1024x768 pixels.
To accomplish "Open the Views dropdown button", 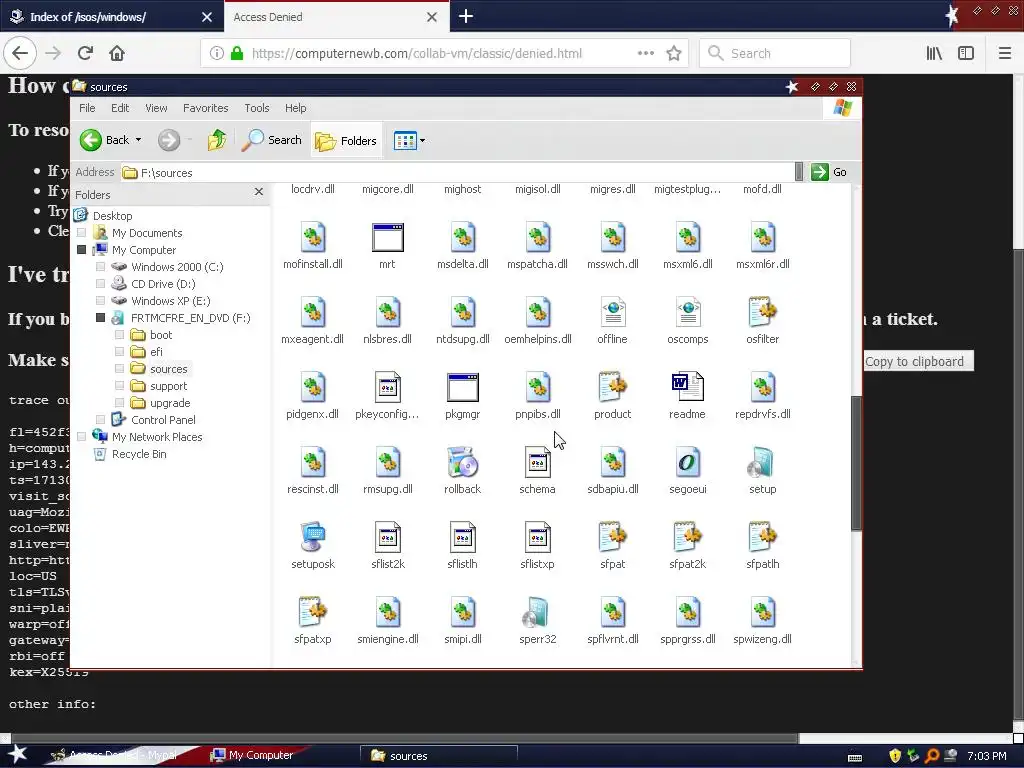I will 409,140.
